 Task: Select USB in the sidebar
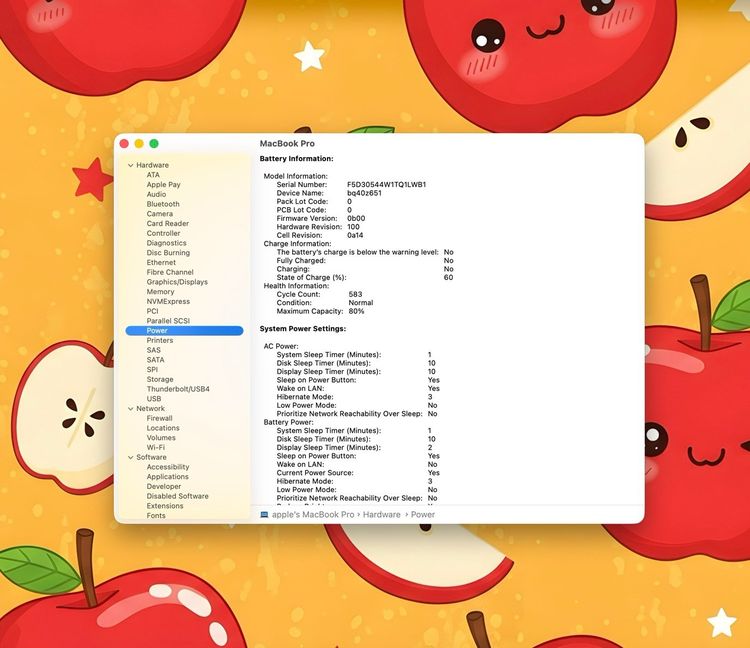[154, 399]
